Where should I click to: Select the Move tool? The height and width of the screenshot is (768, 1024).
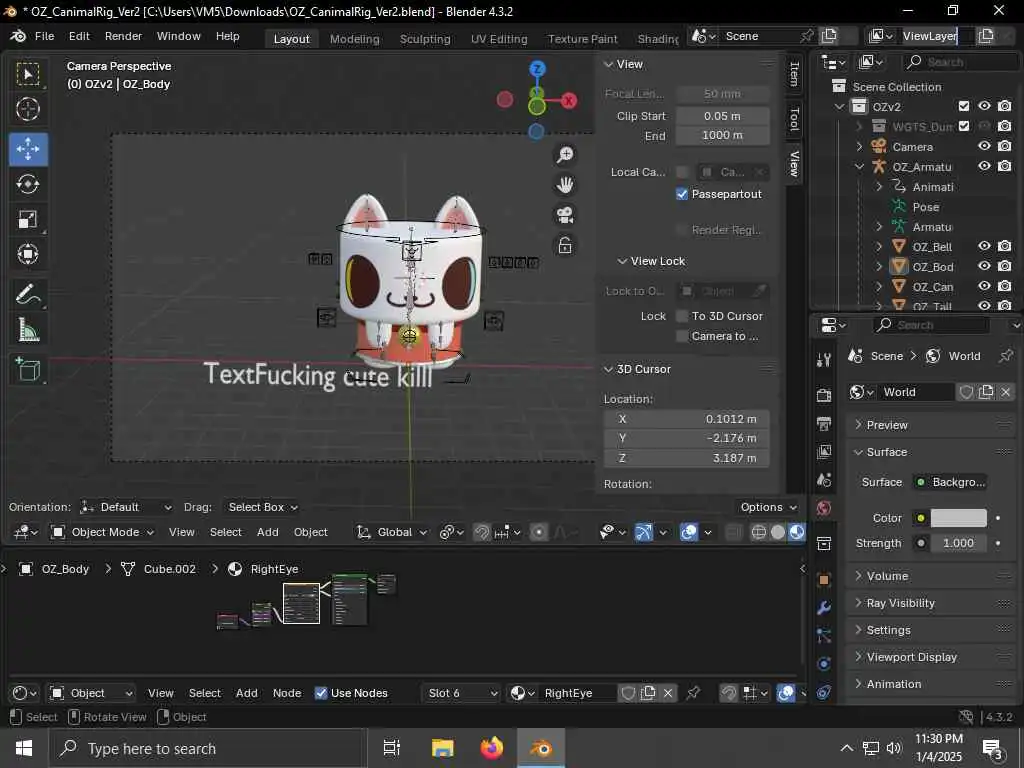point(27,149)
